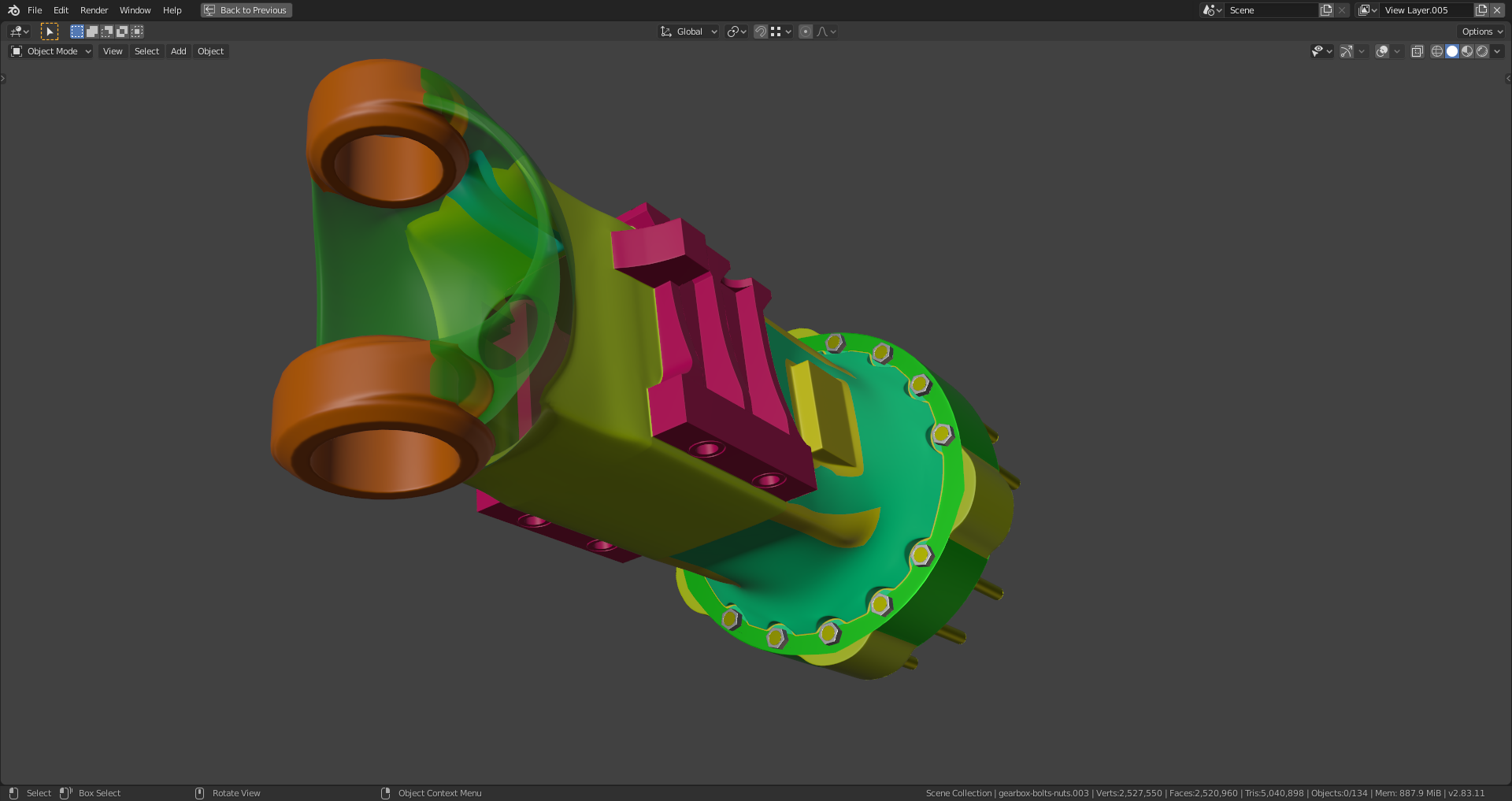This screenshot has height=801, width=1512.
Task: Expand the left toolbar arrow
Action: pos(3,78)
